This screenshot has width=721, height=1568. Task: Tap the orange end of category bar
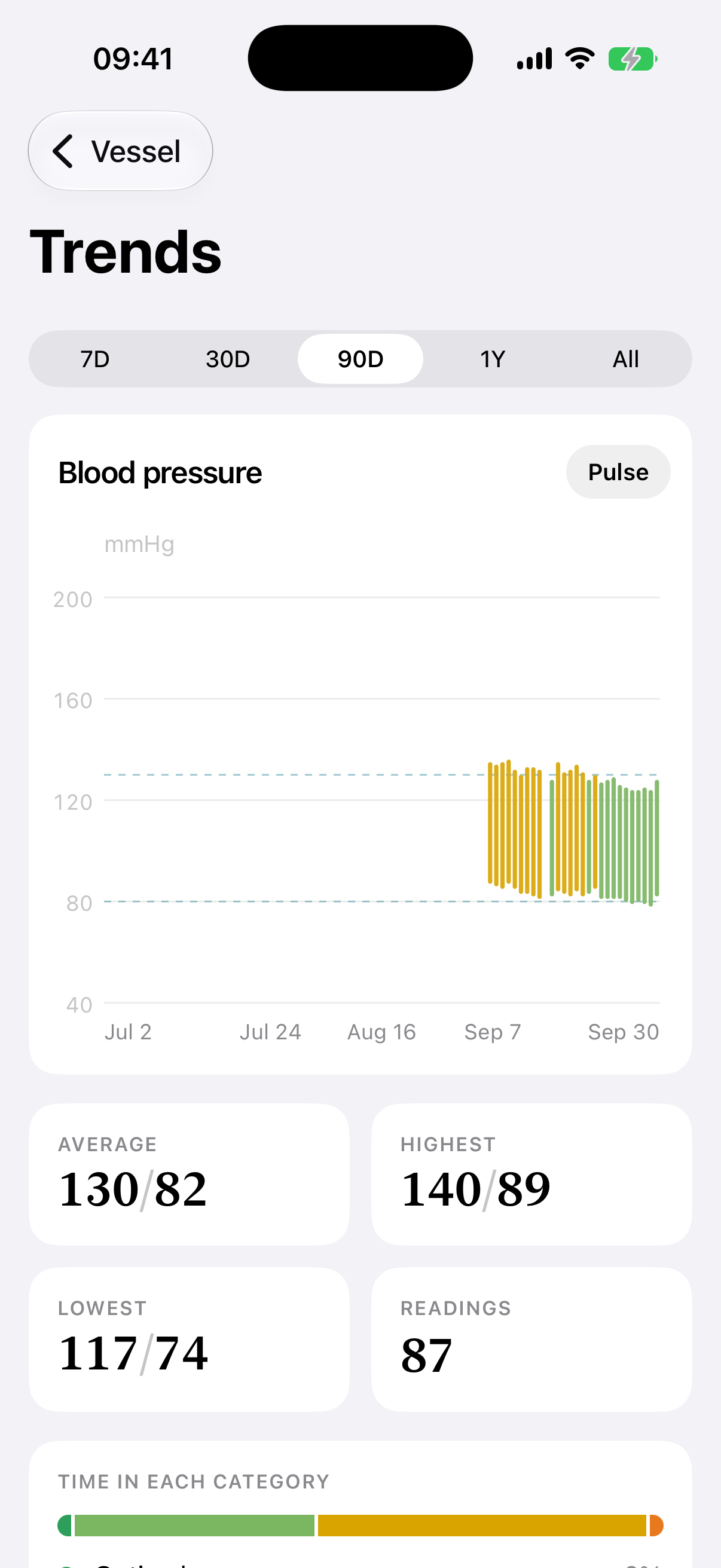[x=656, y=1526]
